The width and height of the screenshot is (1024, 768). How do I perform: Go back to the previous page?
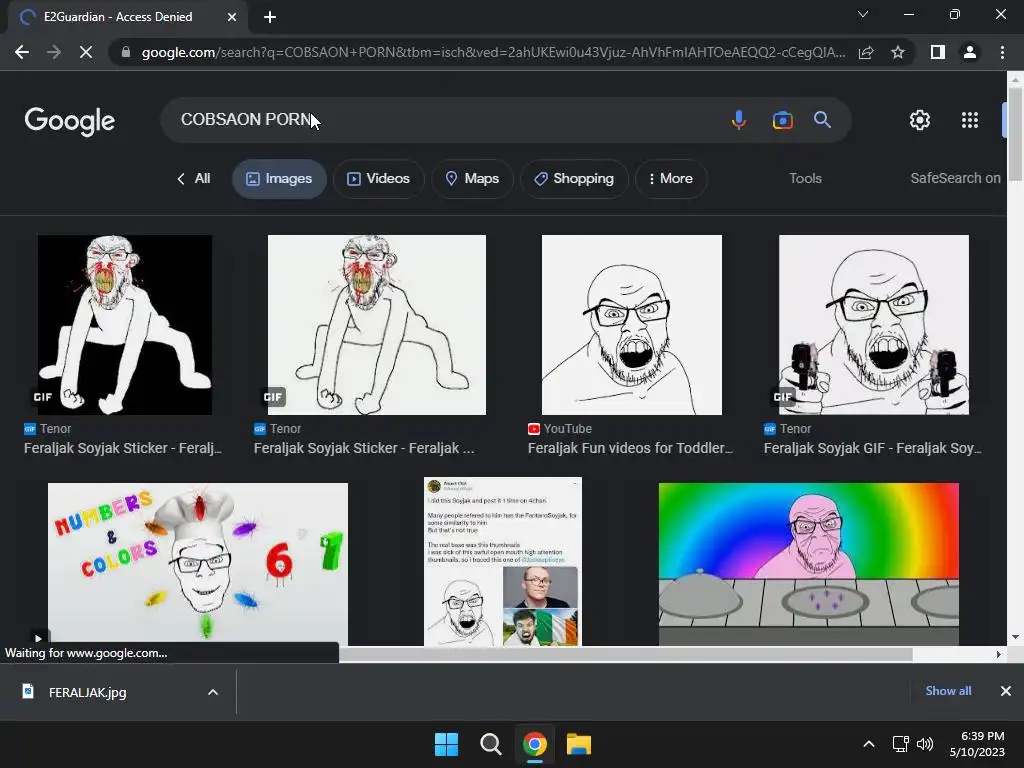(x=22, y=52)
